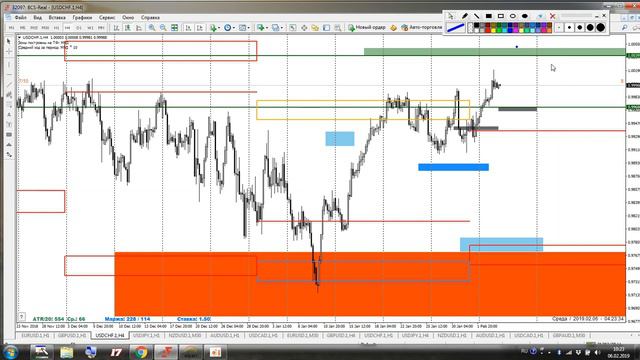Switch to the EURUSD,1,H1 chart tab
Viewport: 640px width, 360px height.
pyautogui.click(x=35, y=335)
